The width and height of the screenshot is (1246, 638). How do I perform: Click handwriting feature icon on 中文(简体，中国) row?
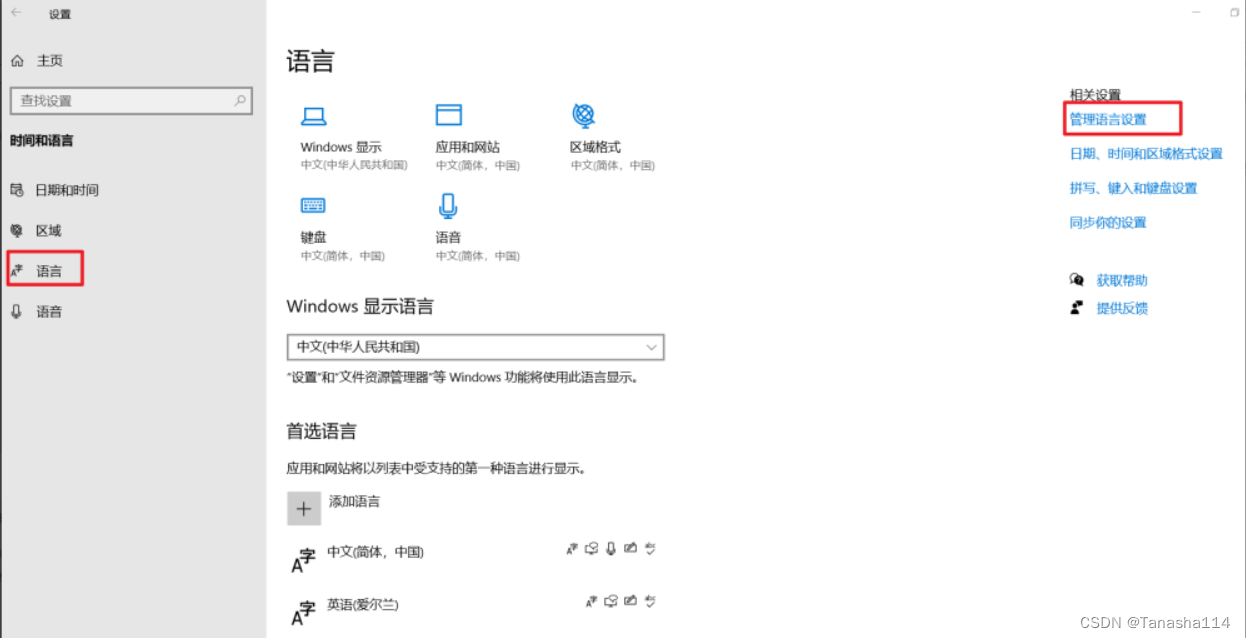pyautogui.click(x=631, y=548)
